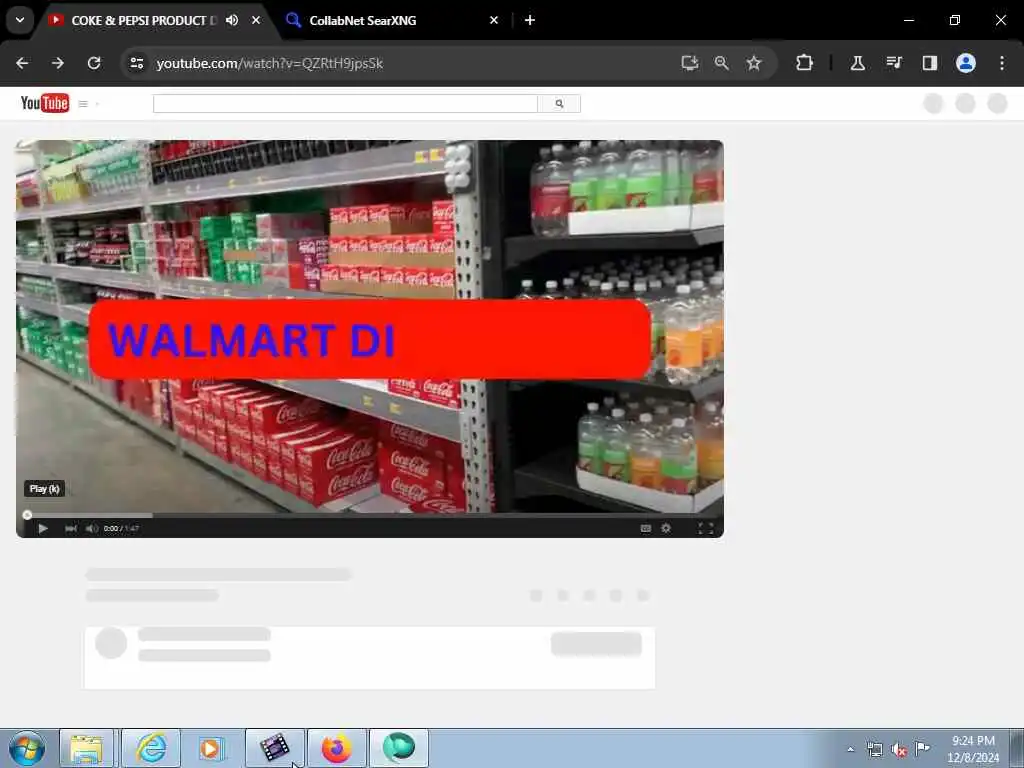The height and width of the screenshot is (768, 1024).
Task: Open the Windows Start menu
Action: (x=27, y=748)
